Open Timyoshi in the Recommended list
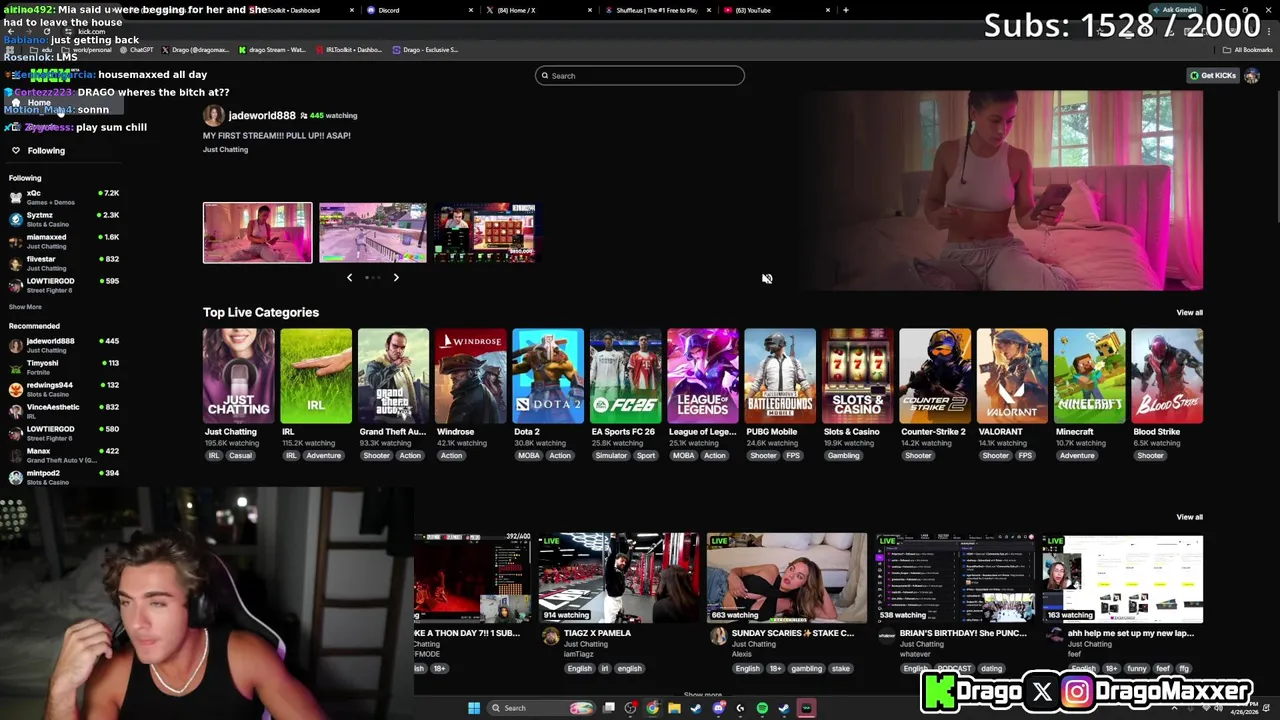Image resolution: width=1280 pixels, height=720 pixels. (62, 367)
